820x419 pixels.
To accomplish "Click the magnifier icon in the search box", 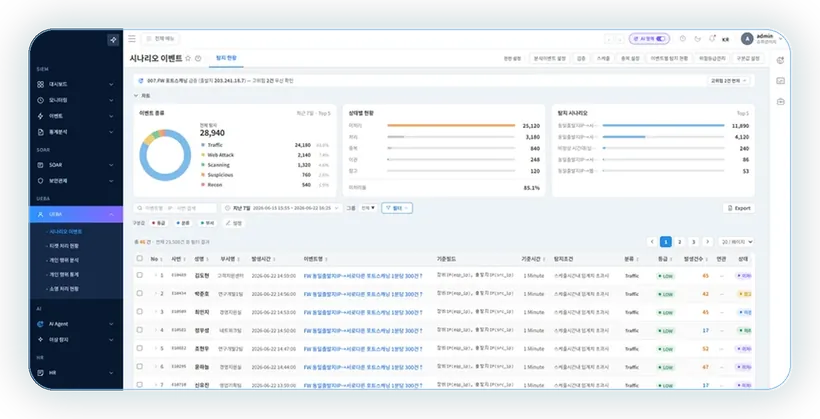I will click(x=140, y=208).
